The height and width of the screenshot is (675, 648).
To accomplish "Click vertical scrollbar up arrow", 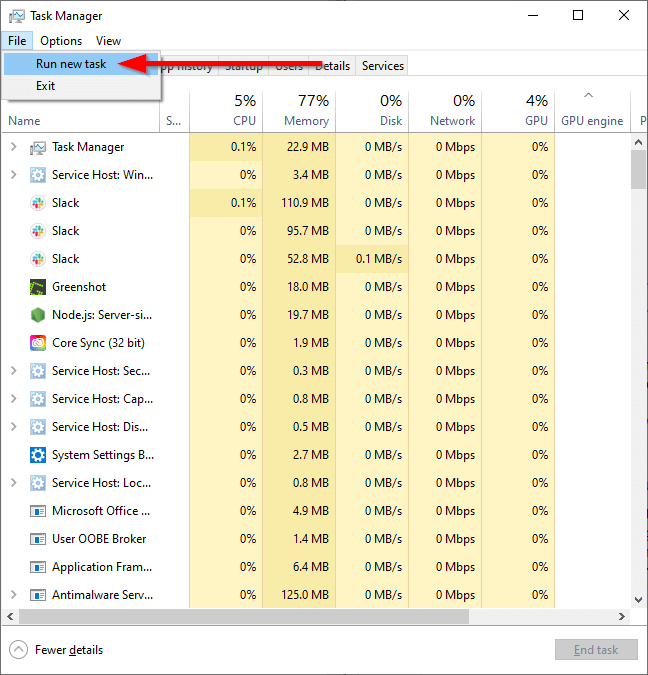I will click(x=639, y=142).
